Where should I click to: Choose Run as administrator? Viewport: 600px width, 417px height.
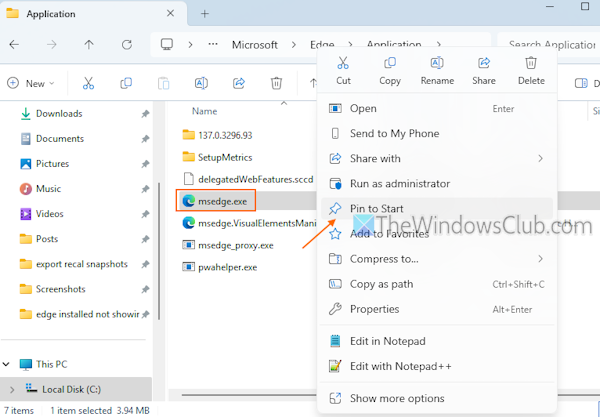[437, 184]
